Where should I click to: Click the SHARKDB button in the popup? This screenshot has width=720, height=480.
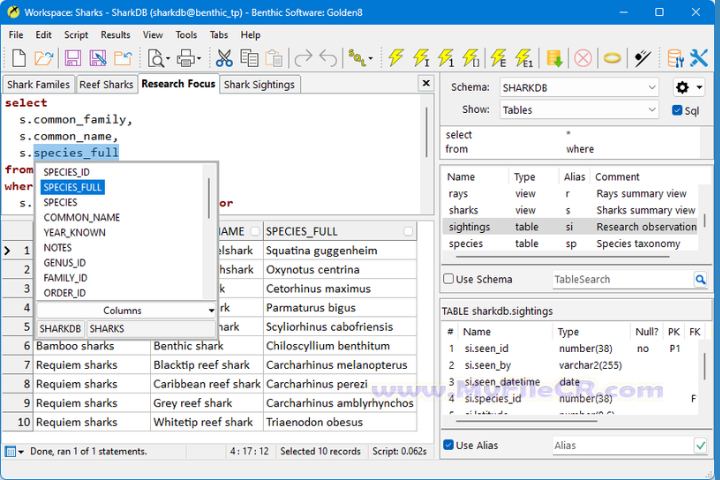60,329
